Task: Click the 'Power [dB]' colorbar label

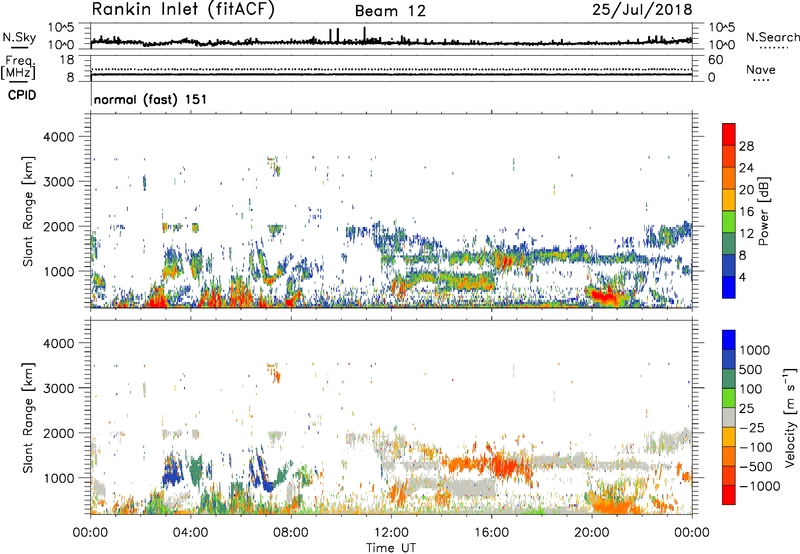Action: (763, 211)
